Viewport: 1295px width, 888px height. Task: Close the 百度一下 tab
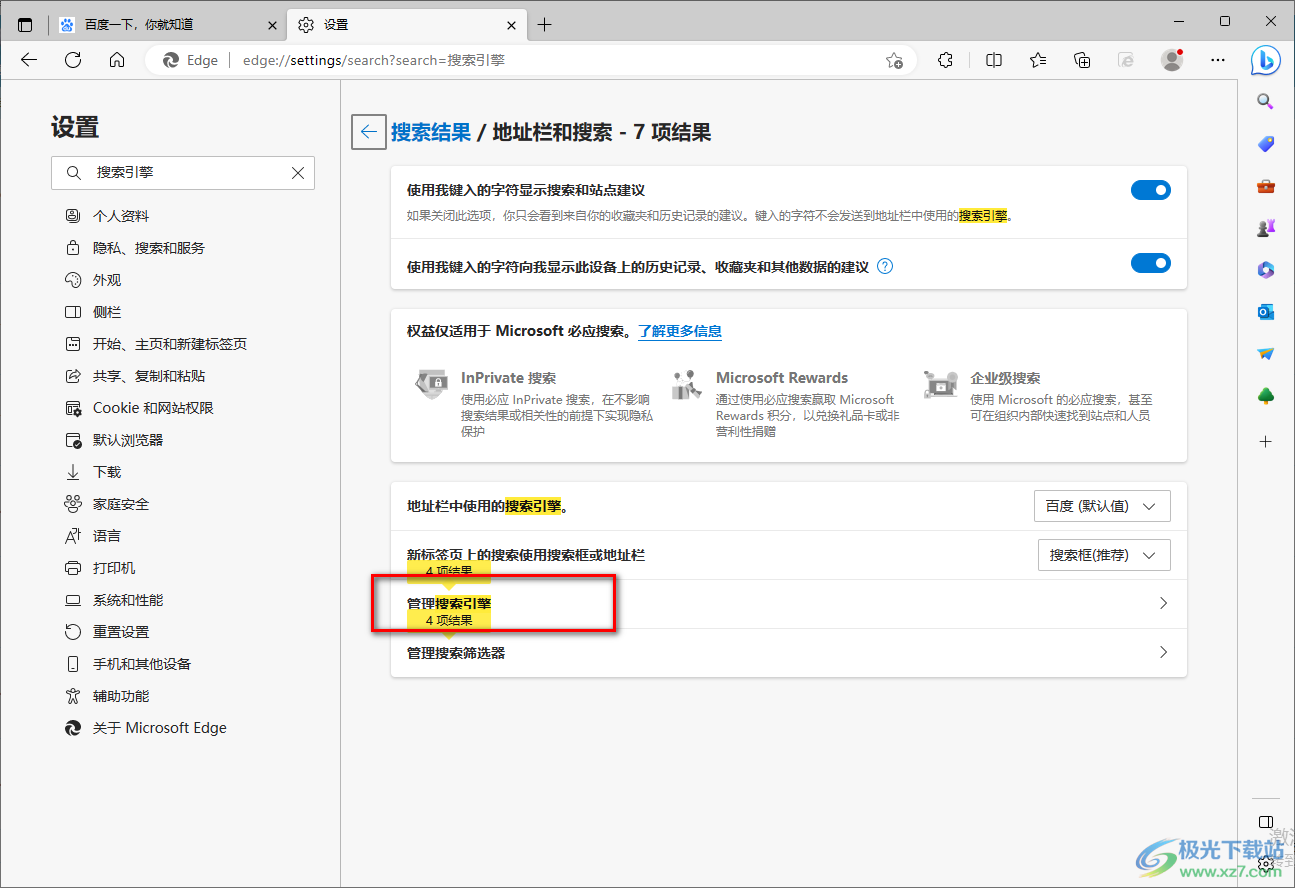pos(272,25)
